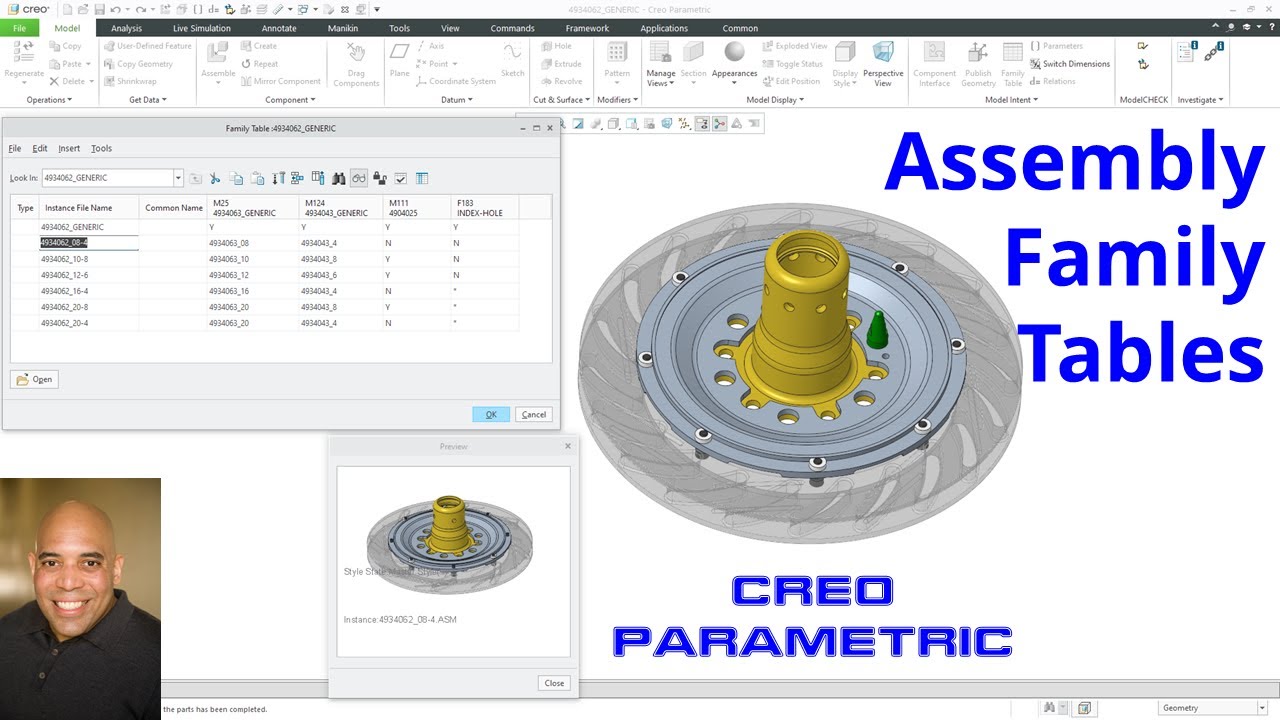1280x720 pixels.
Task: Open the Tools menu in Family Table
Action: point(101,148)
